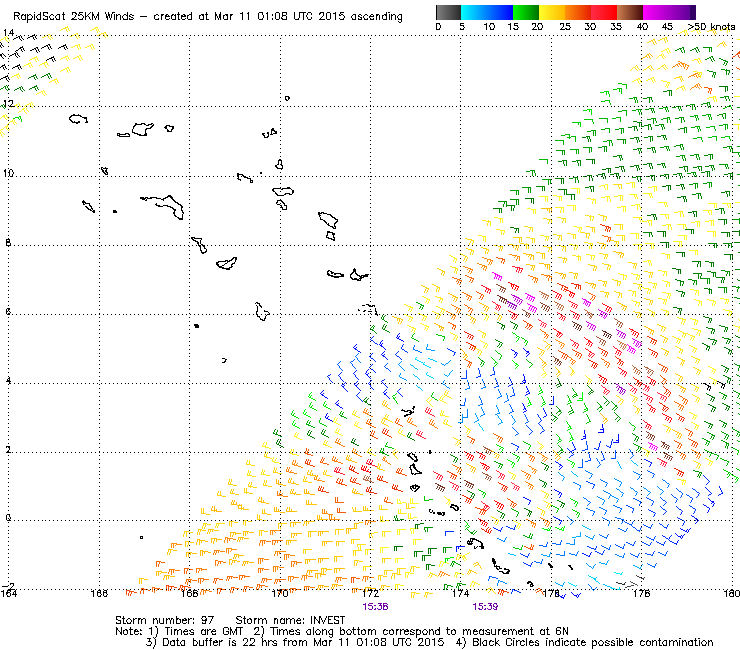Click the '12' latitude axis label
The width and height of the screenshot is (740, 650).
[8, 103]
